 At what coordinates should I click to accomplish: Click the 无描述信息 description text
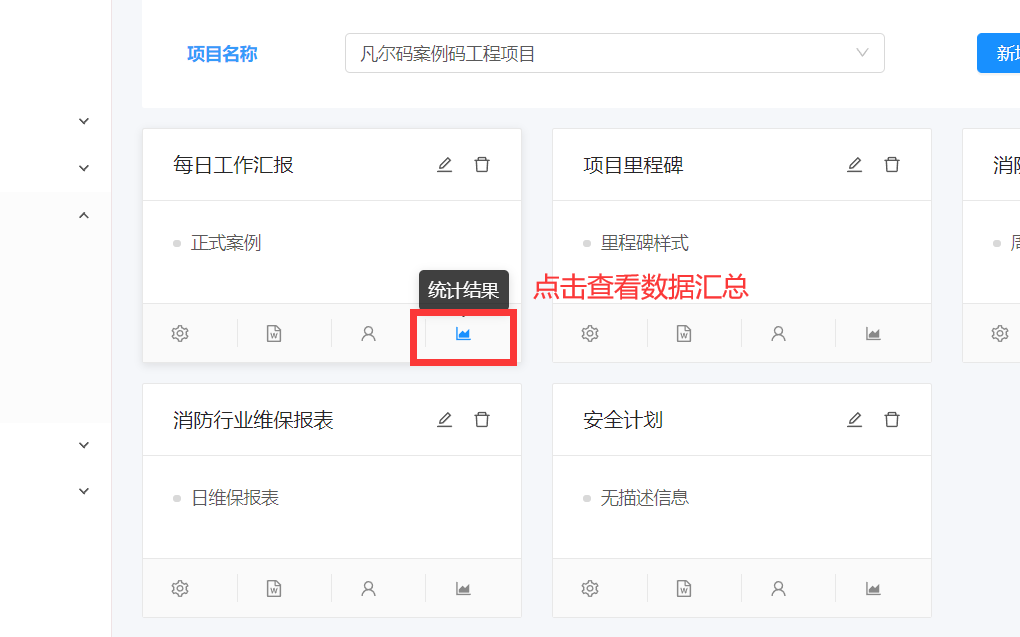[x=645, y=498]
